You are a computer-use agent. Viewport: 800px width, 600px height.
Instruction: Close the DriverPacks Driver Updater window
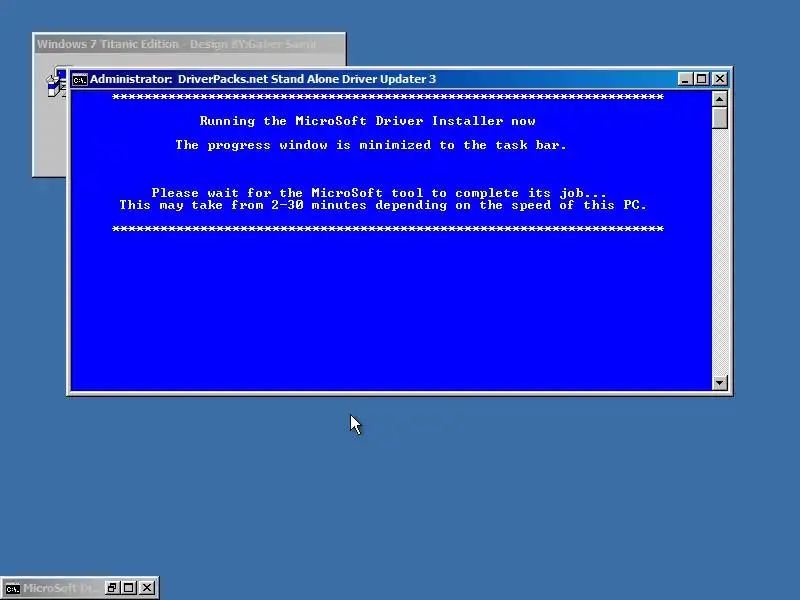point(720,79)
